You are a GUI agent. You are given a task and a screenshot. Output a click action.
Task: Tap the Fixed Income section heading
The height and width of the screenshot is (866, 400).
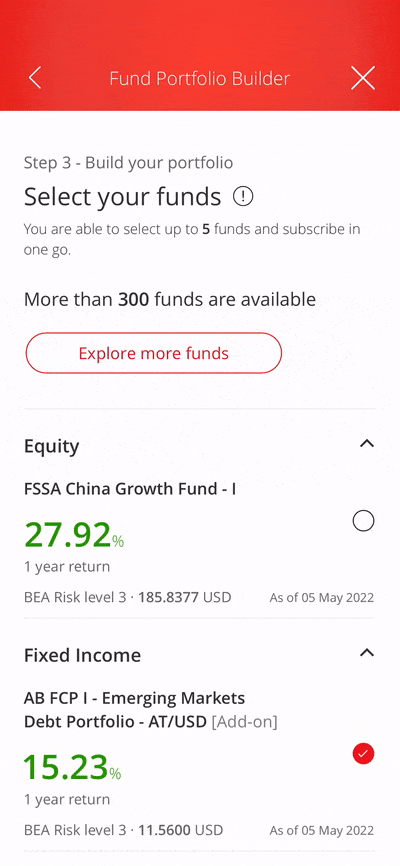[x=82, y=655]
